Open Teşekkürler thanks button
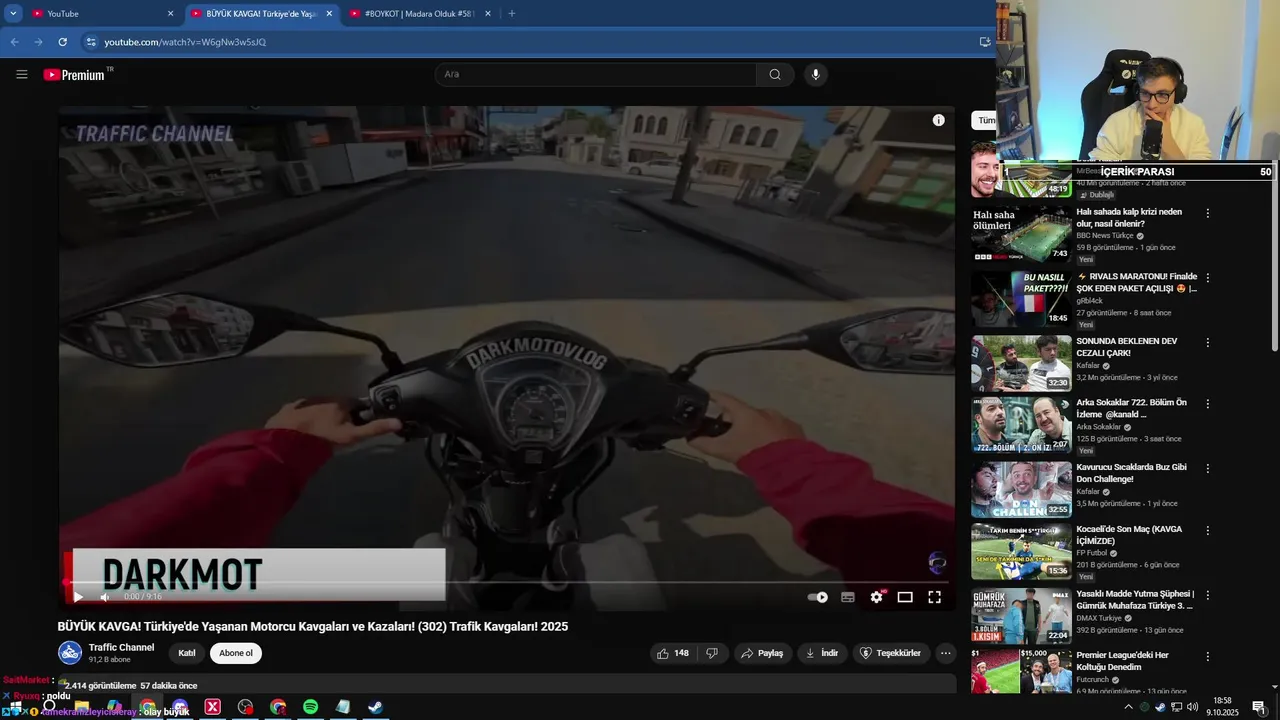Viewport: 1280px width, 720px height. [x=890, y=653]
